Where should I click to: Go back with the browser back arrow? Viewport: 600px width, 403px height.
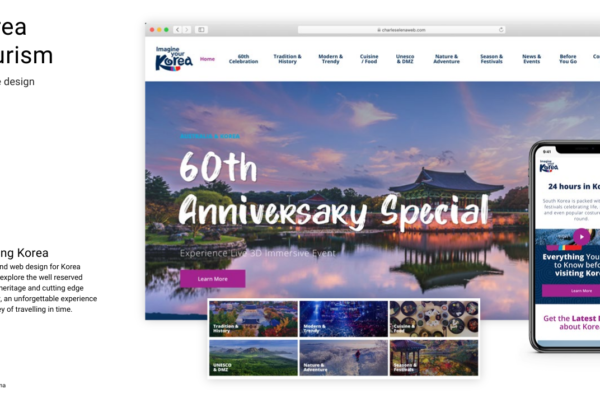(x=178, y=29)
